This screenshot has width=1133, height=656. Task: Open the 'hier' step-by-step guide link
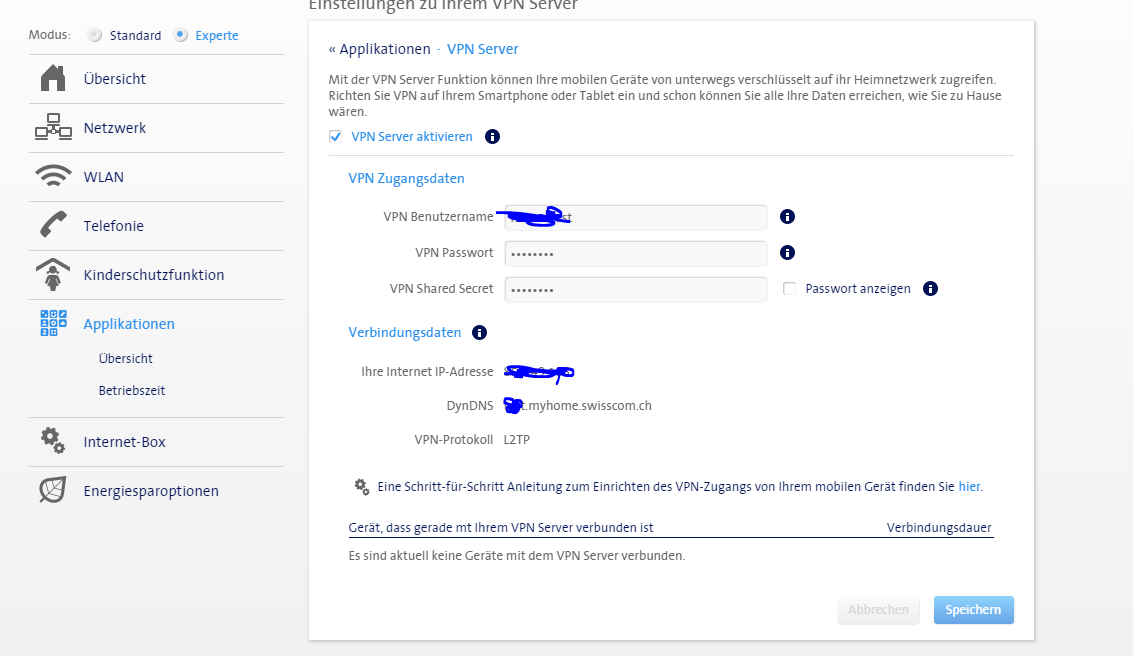pos(969,487)
